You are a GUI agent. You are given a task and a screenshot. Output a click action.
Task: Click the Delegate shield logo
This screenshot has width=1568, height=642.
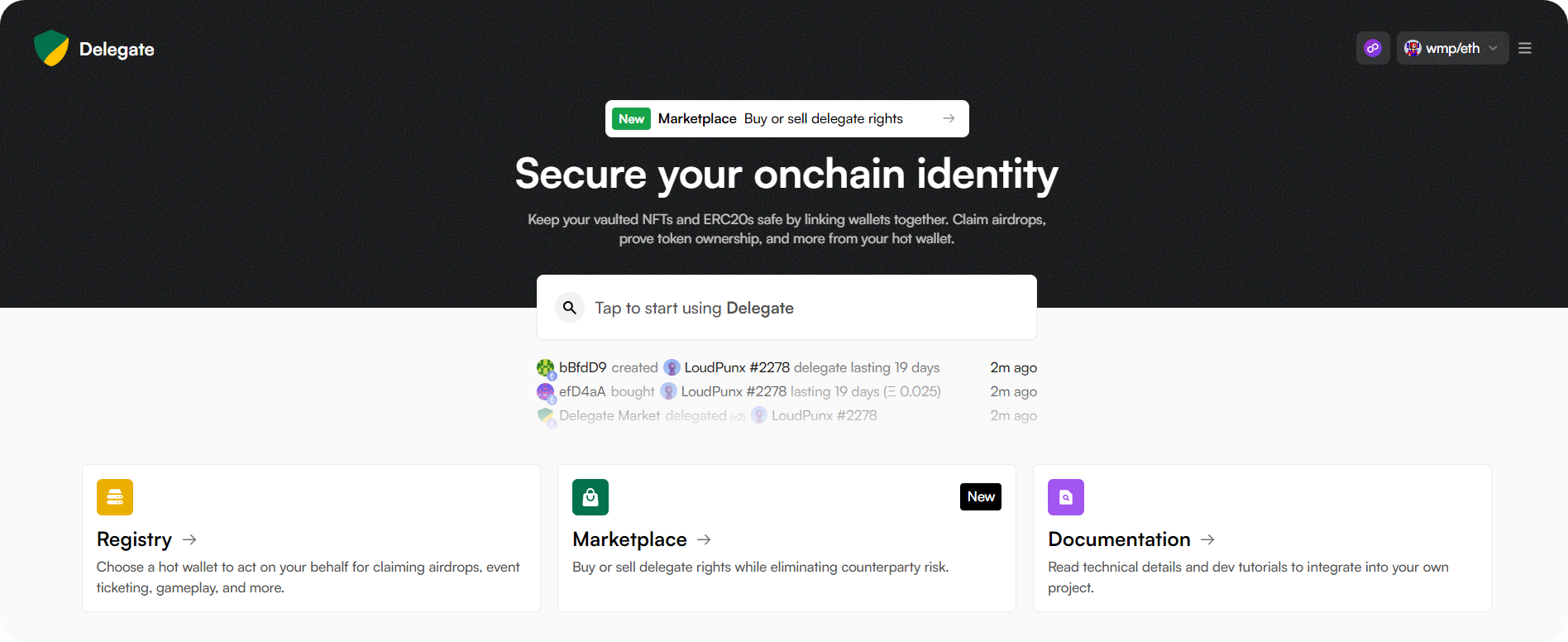(51, 48)
